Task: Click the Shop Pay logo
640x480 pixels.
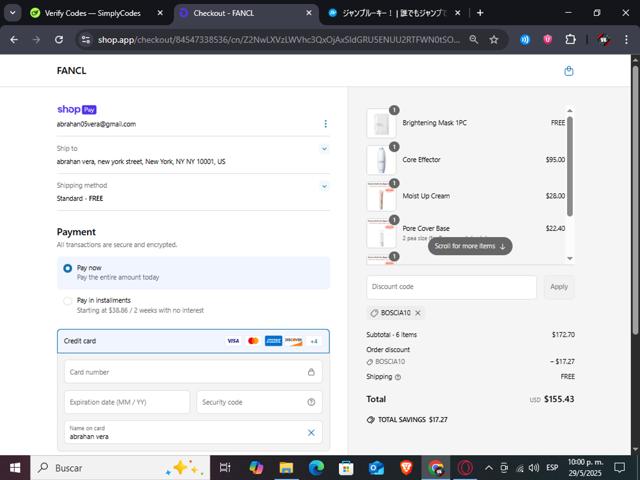Action: [x=77, y=109]
